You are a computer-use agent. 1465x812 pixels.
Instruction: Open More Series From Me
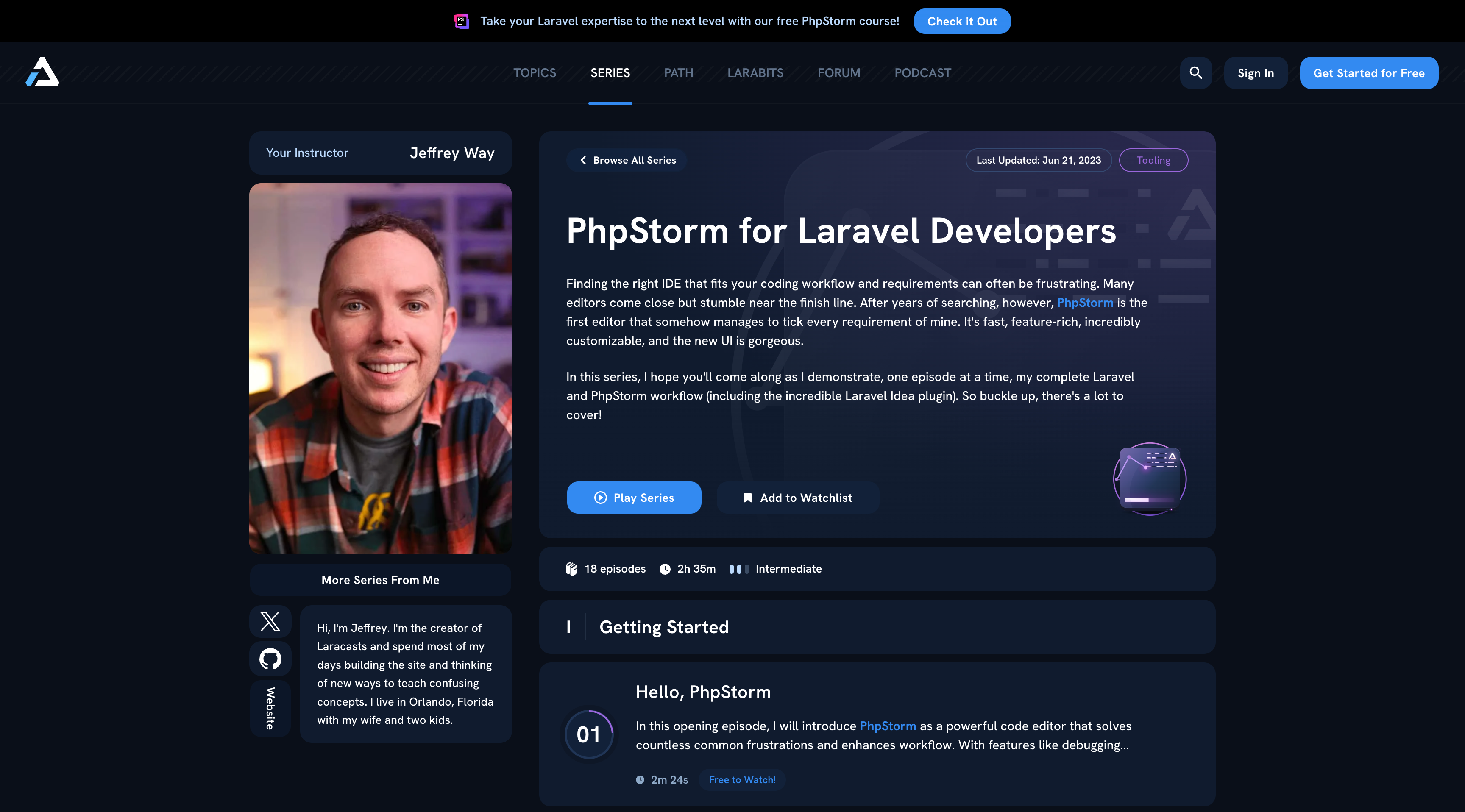pos(380,580)
